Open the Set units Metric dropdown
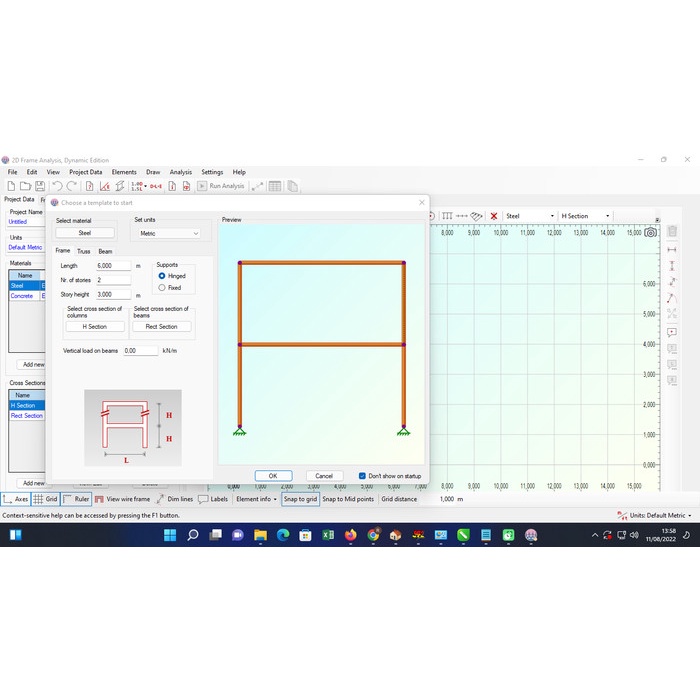The width and height of the screenshot is (700, 700). [168, 233]
